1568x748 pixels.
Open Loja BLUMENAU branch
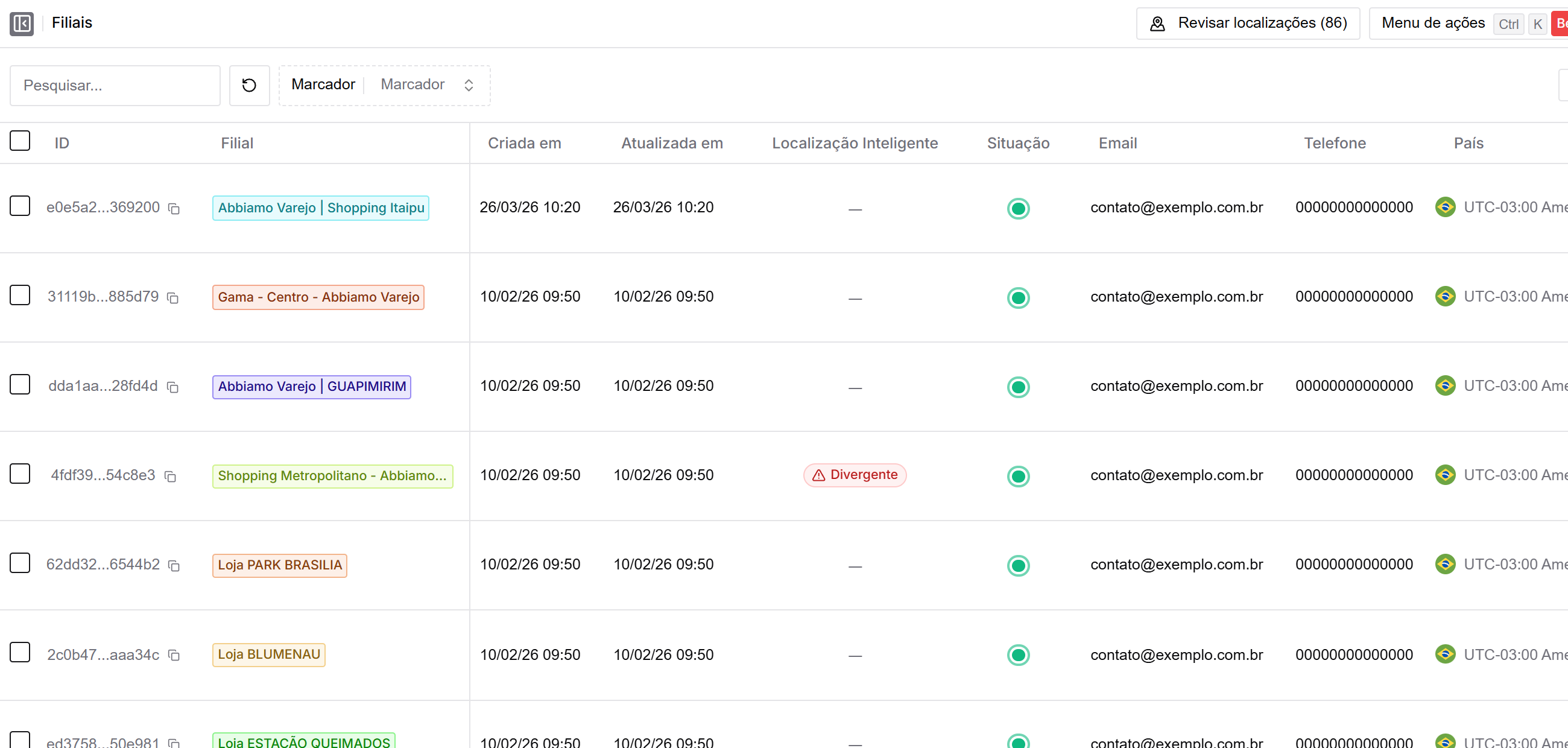(x=268, y=655)
